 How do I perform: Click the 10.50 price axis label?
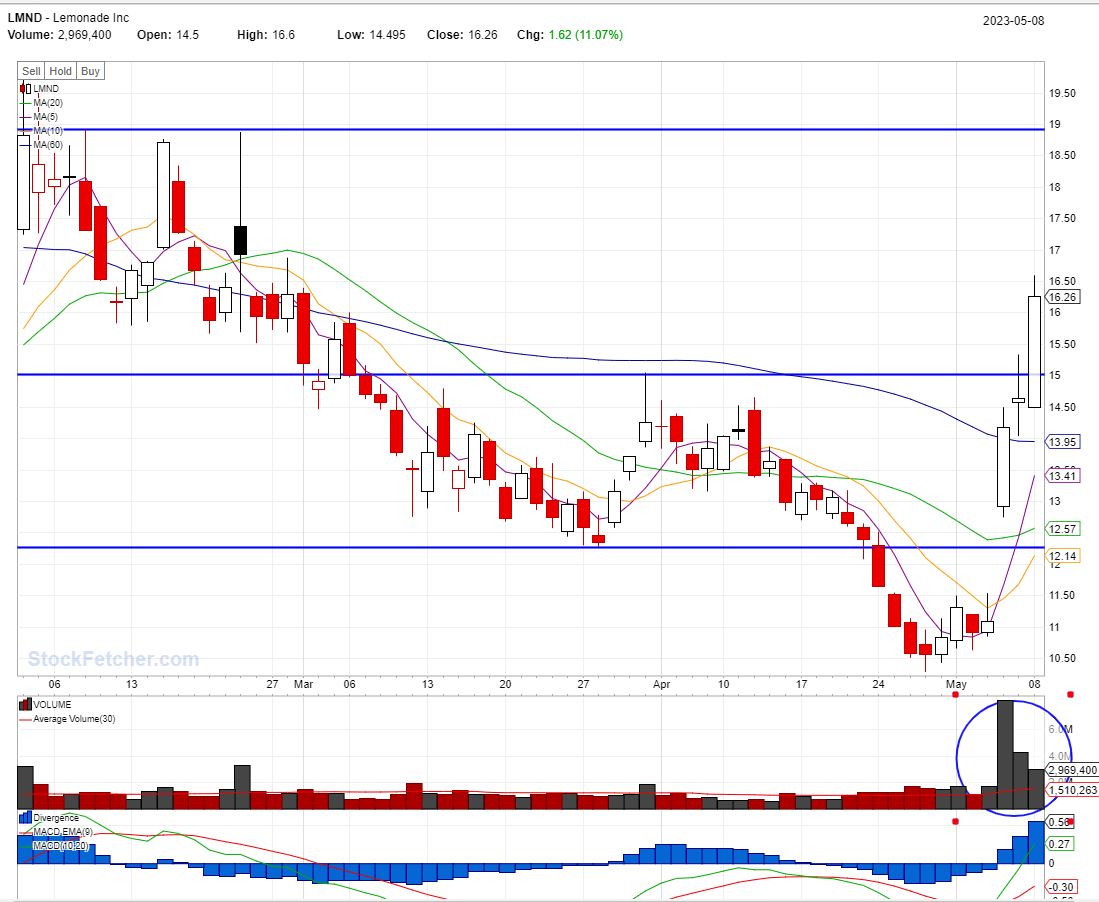1062,658
